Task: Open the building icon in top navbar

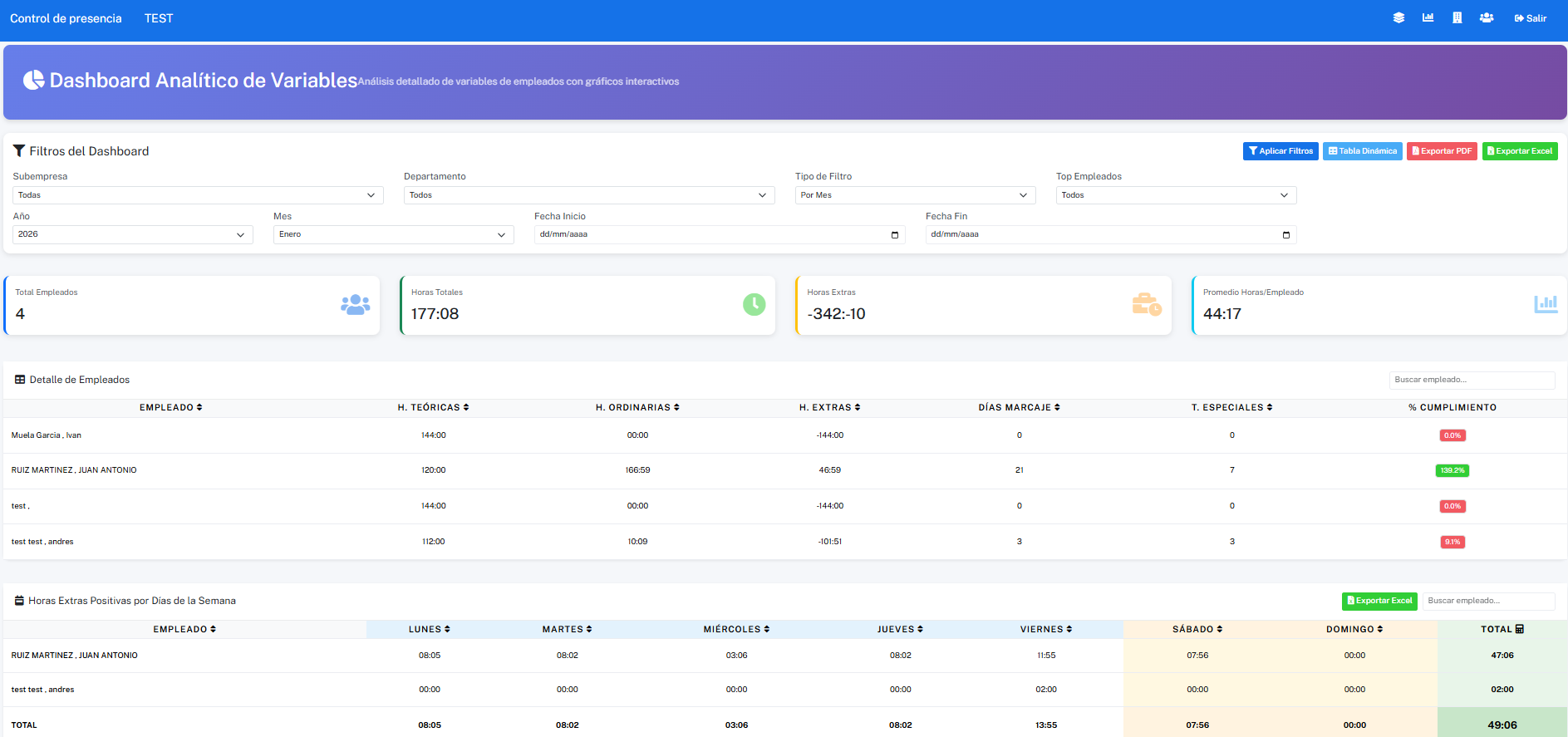Action: coord(1457,18)
